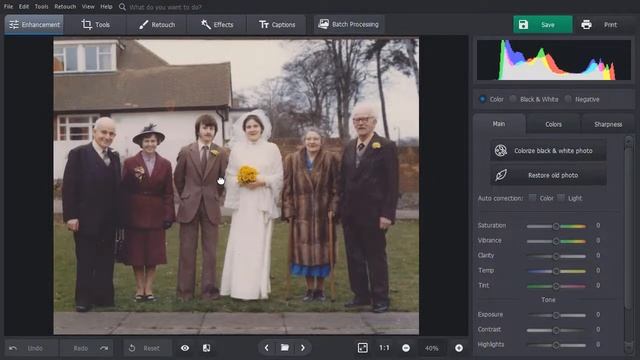Click the fit to screen icon
The height and width of the screenshot is (360, 640).
[x=362, y=348]
